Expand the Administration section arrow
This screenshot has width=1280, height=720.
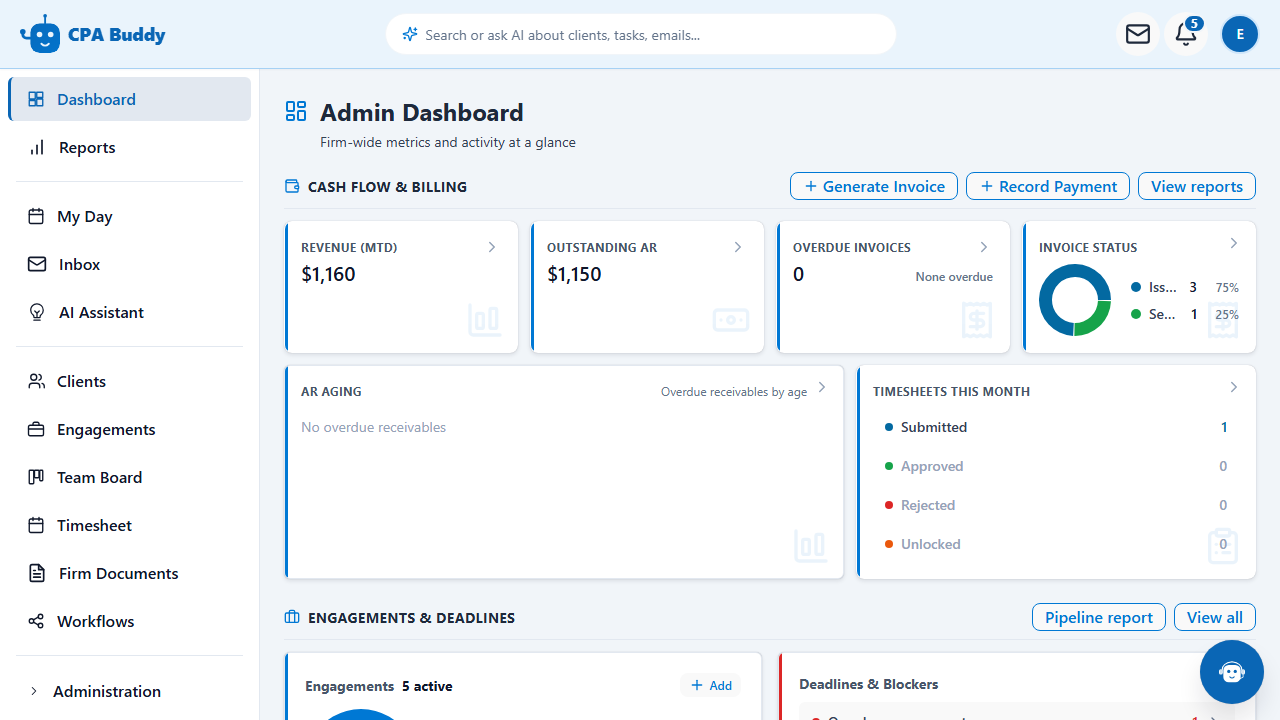(34, 691)
